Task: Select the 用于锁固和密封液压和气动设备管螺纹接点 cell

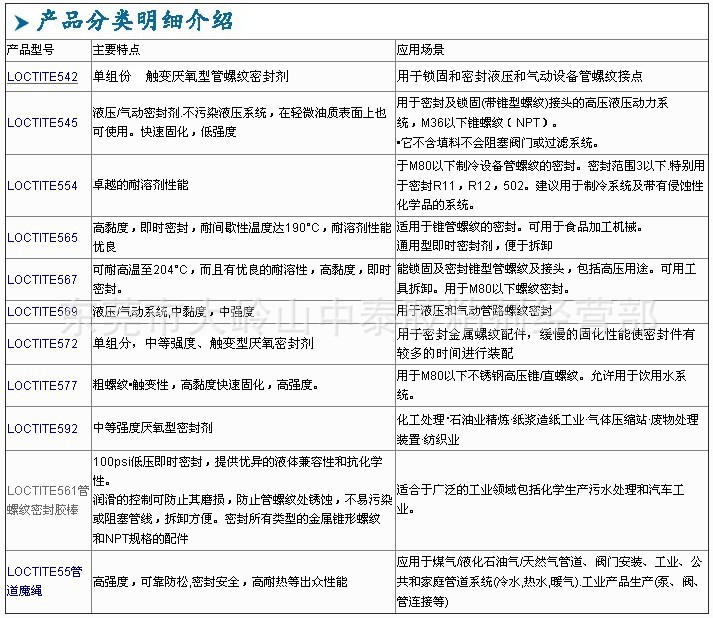Action: (552, 76)
